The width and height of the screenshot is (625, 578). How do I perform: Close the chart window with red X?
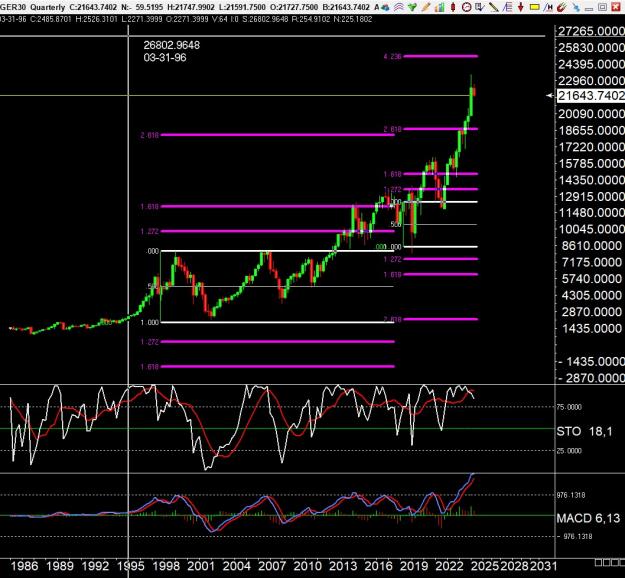point(616,7)
